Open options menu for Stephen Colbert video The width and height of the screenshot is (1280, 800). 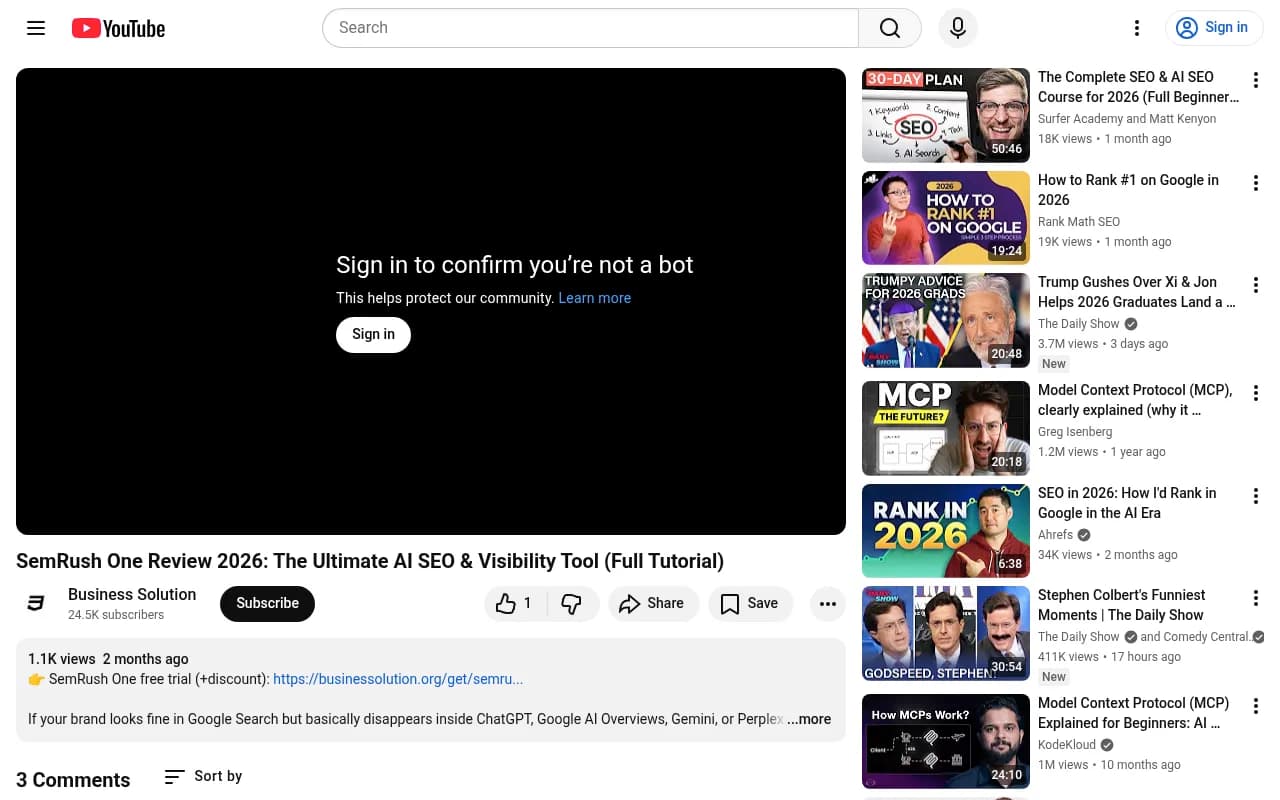1256,598
